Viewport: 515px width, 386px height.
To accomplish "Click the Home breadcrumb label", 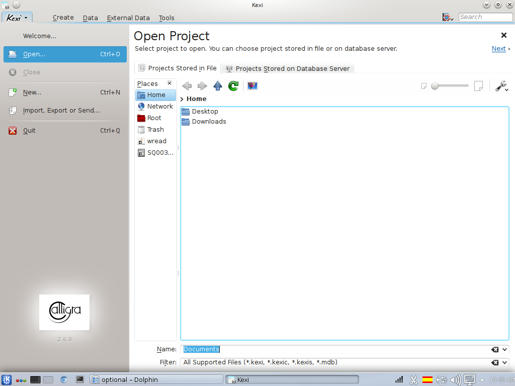I will coord(196,99).
